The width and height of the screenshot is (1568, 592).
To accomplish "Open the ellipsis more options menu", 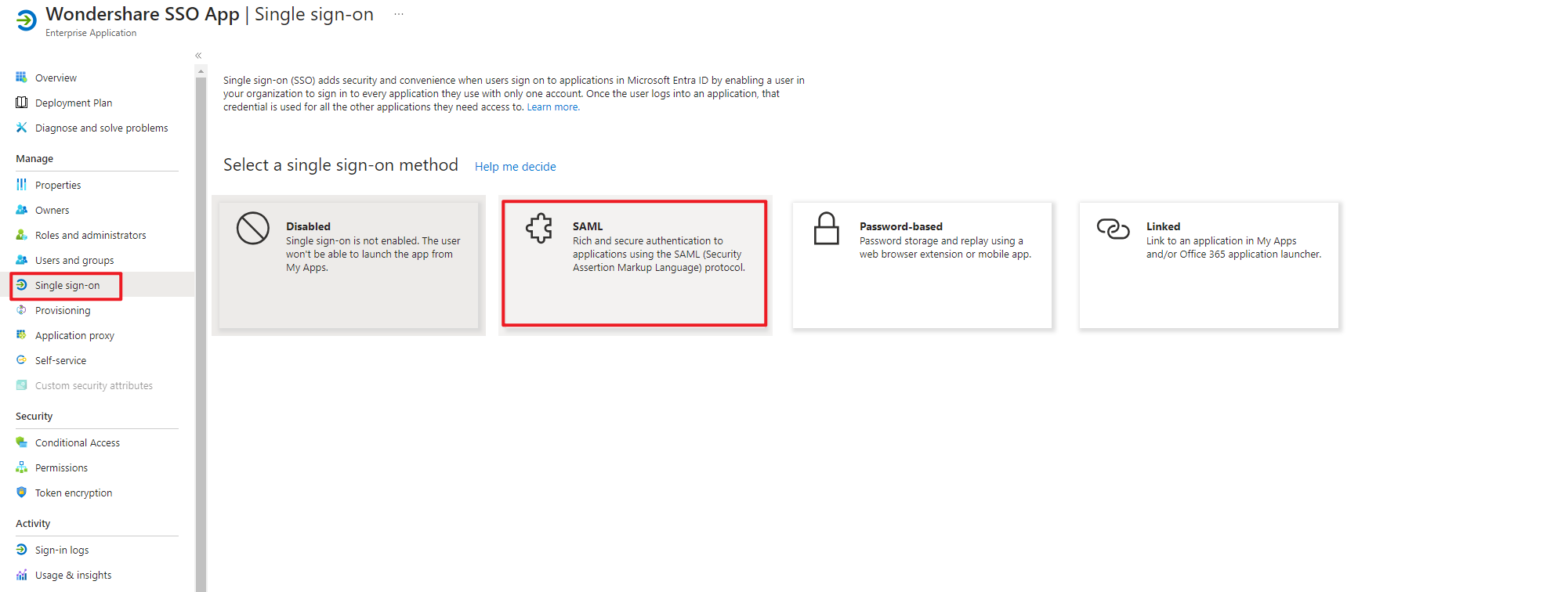I will 399,14.
